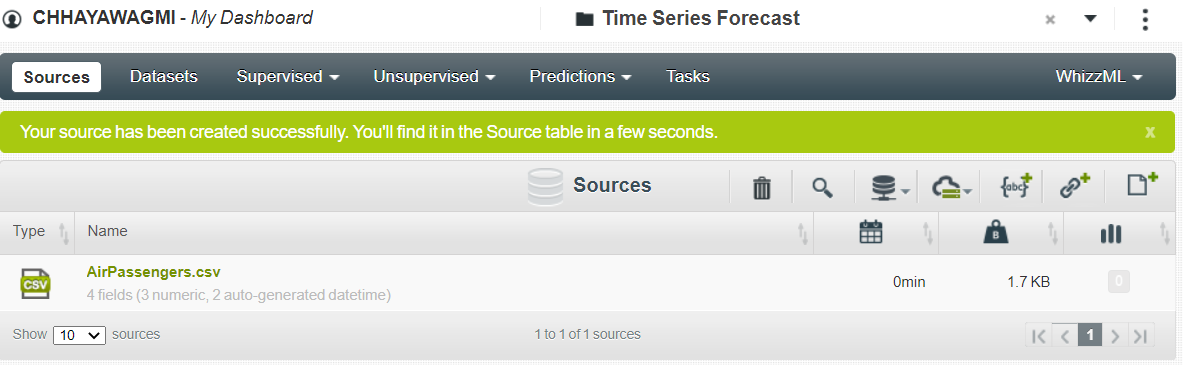Screen dimensions: 1183x365
Task: Click the new file upload icon
Action: [1142, 184]
